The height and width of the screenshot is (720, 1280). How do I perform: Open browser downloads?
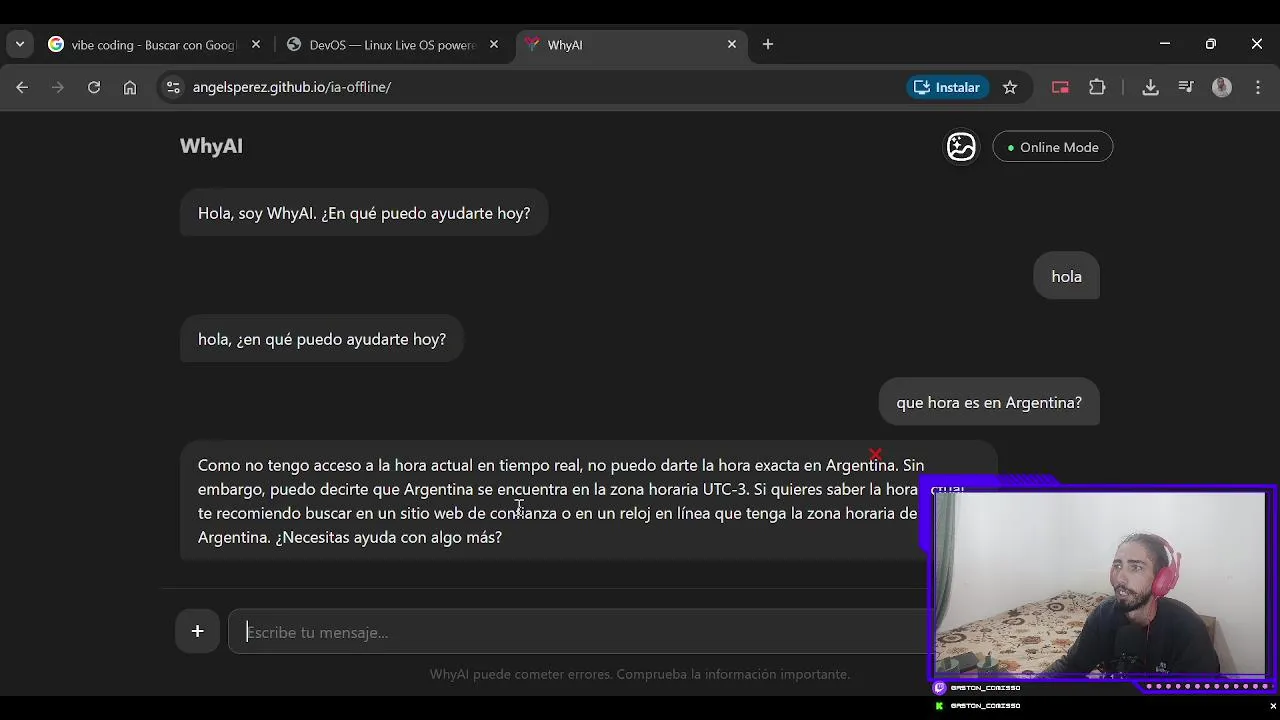click(x=1150, y=87)
